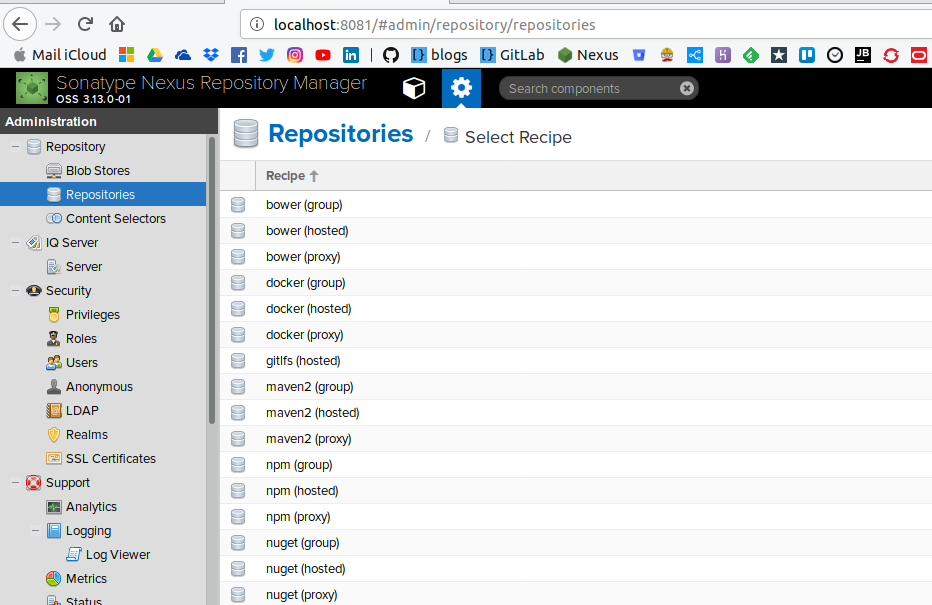The height and width of the screenshot is (605, 932).
Task: Select the nuget (group) recipe
Action: point(575,543)
